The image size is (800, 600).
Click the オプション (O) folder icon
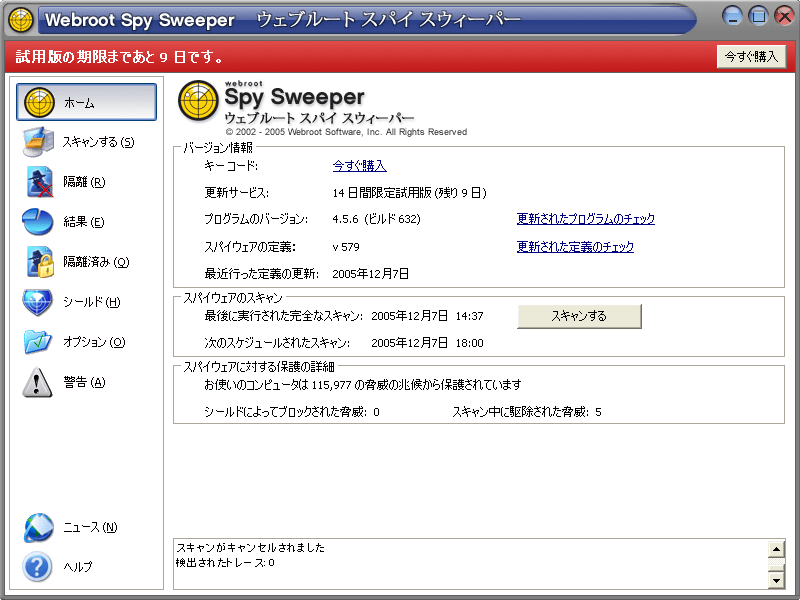pos(38,341)
